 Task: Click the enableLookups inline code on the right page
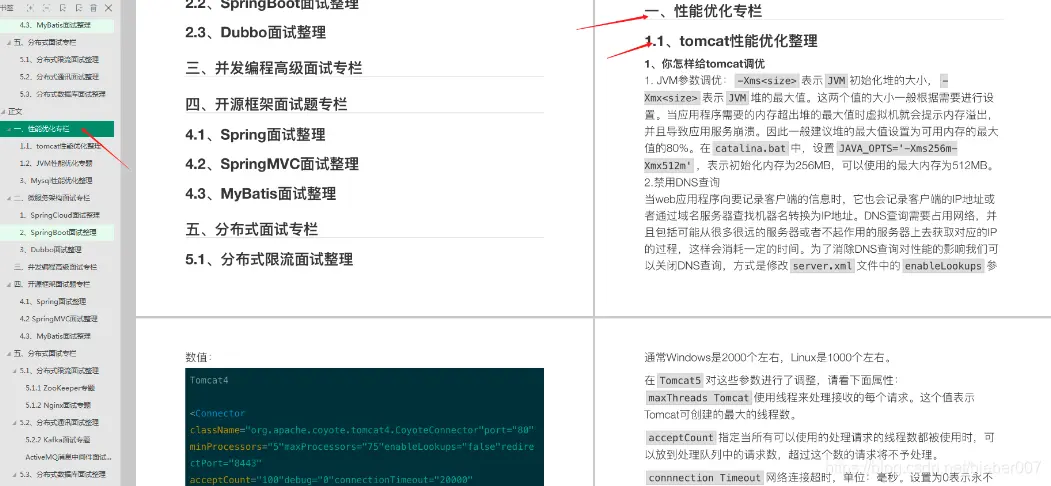tap(942, 266)
